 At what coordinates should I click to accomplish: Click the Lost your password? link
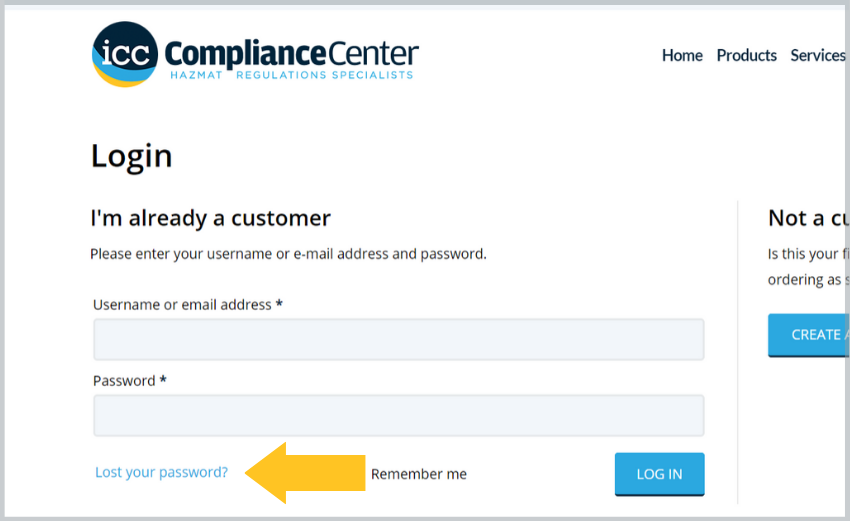point(161,472)
